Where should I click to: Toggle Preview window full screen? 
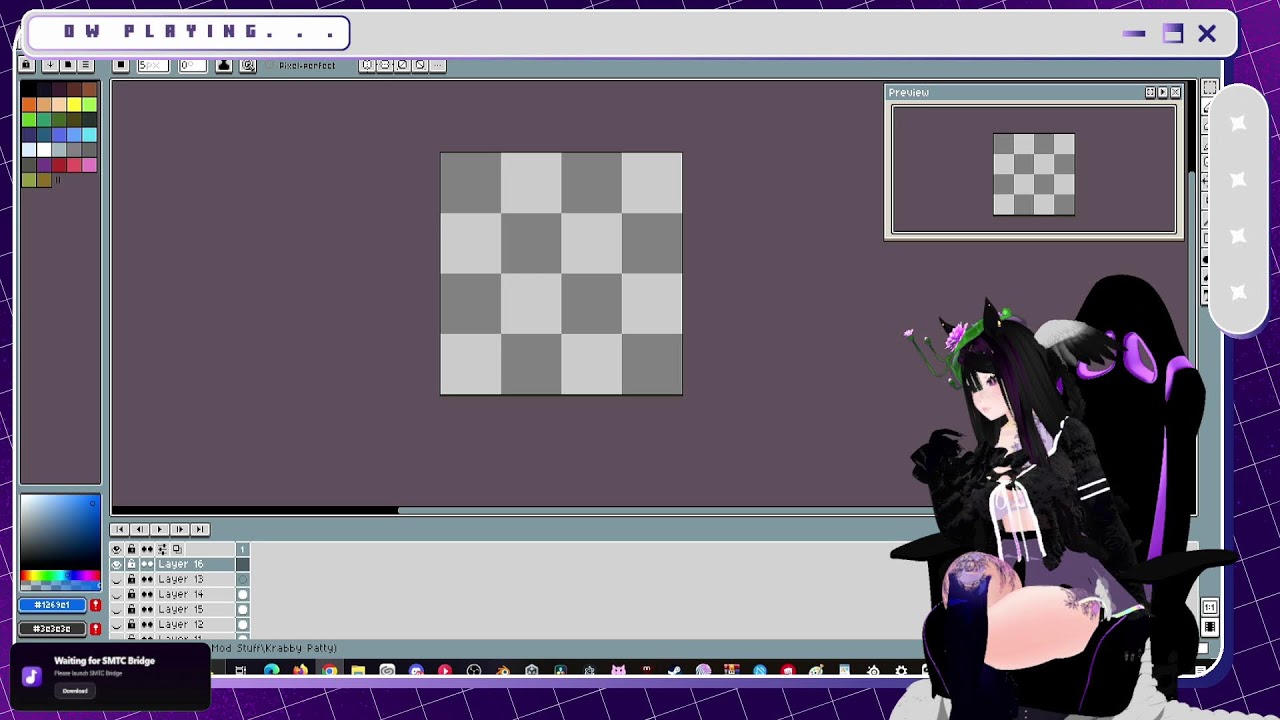[1150, 92]
